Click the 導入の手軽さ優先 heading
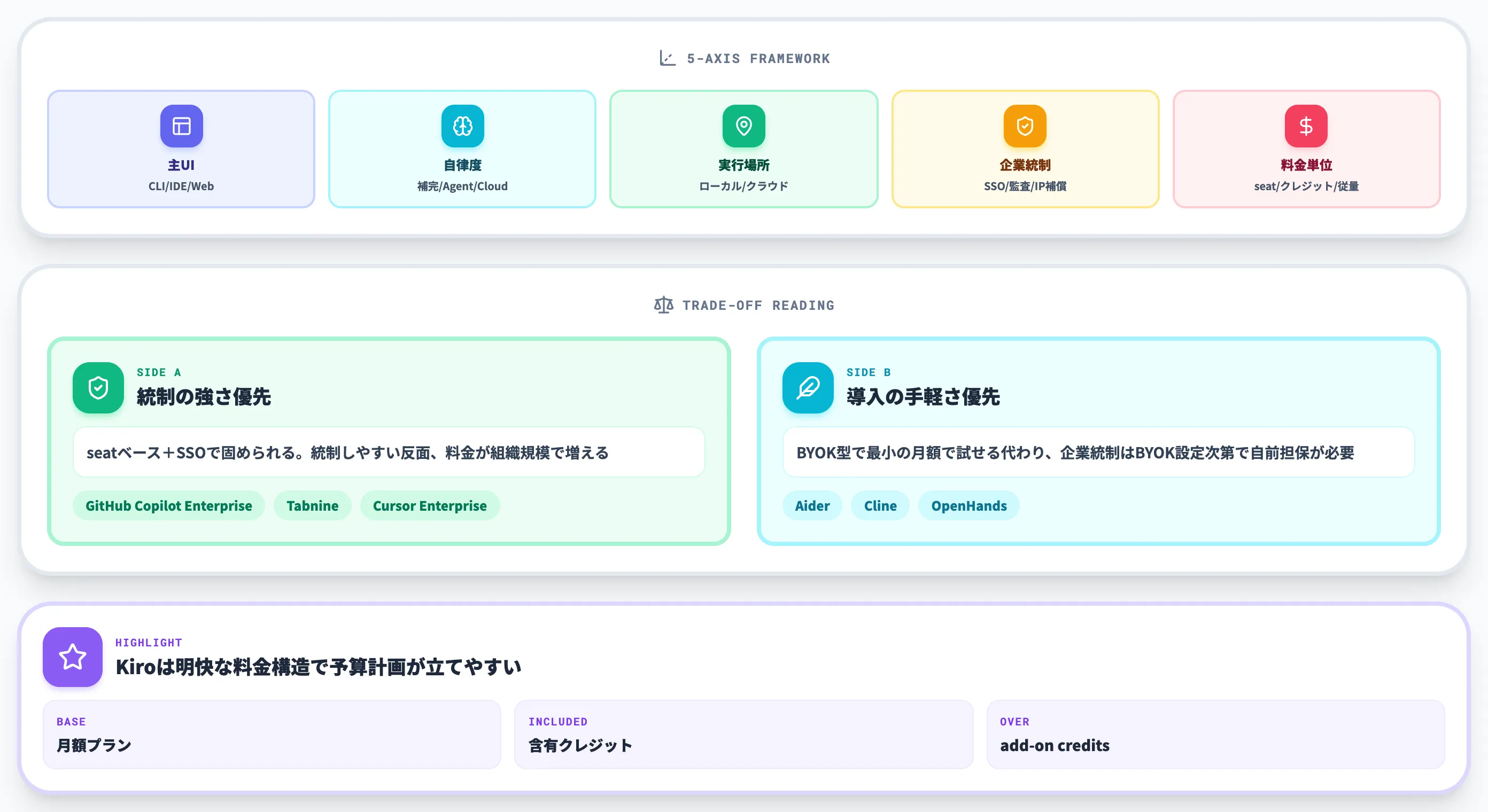The height and width of the screenshot is (812, 1488). 923,397
